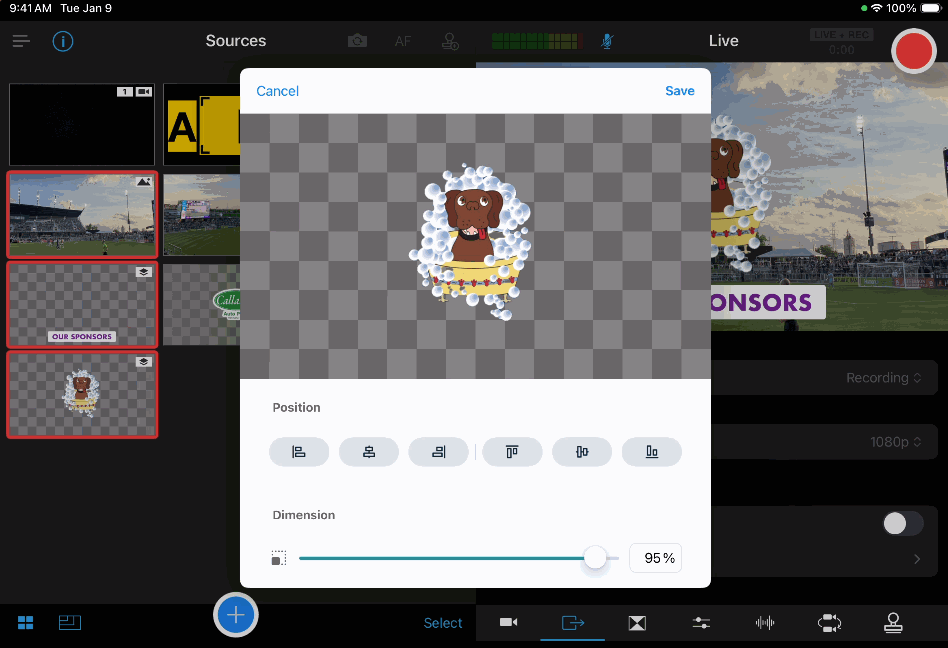This screenshot has width=948, height=648.
Task: Select the OUR SPONSORS overlay thumbnail
Action: pos(82,305)
